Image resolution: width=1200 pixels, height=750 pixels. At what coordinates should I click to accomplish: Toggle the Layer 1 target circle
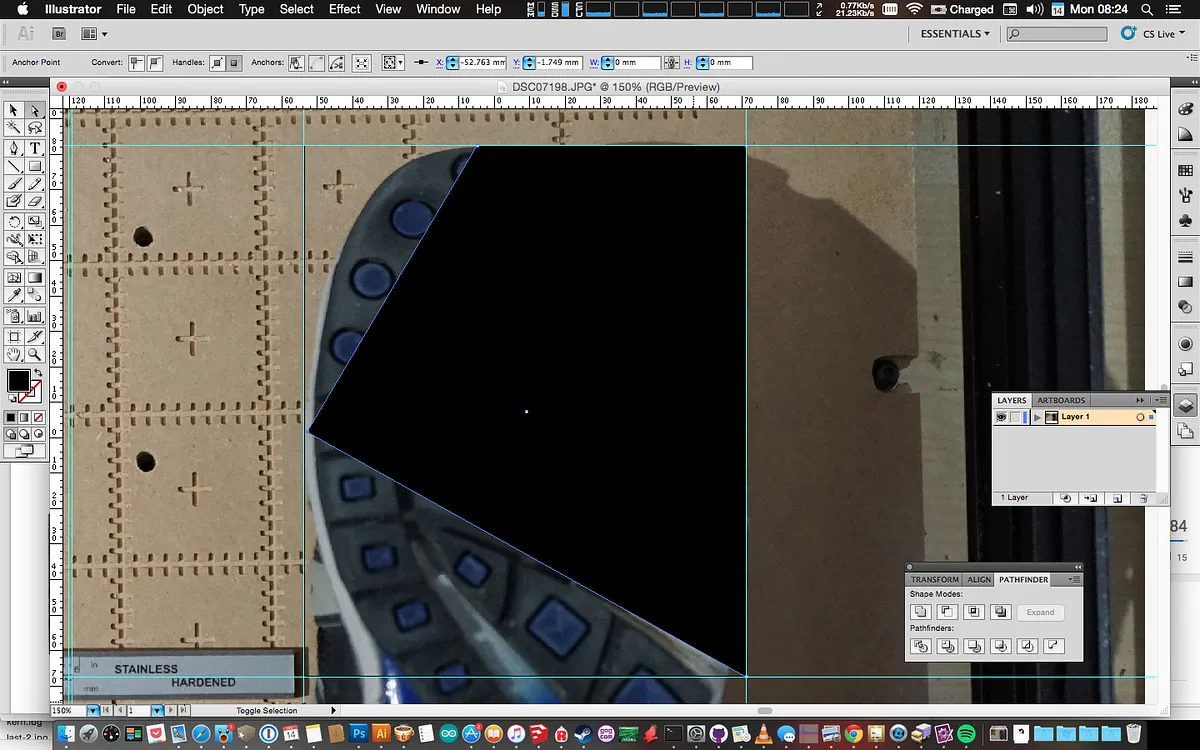(x=1140, y=417)
